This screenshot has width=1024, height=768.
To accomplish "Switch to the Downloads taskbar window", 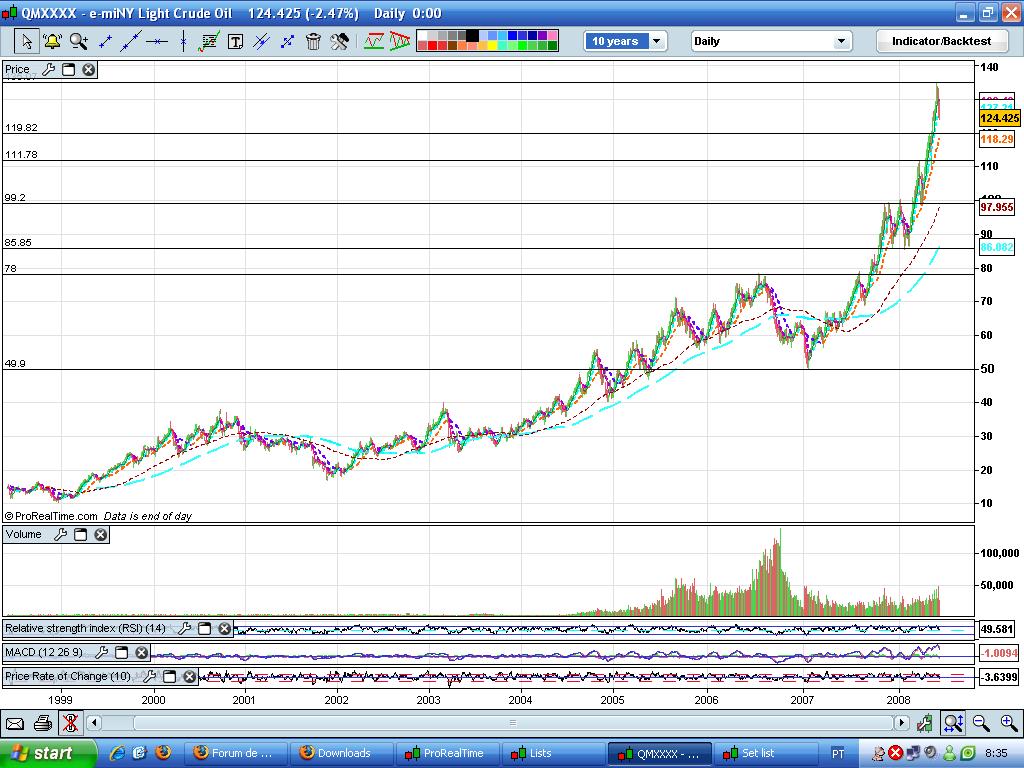I will [342, 754].
